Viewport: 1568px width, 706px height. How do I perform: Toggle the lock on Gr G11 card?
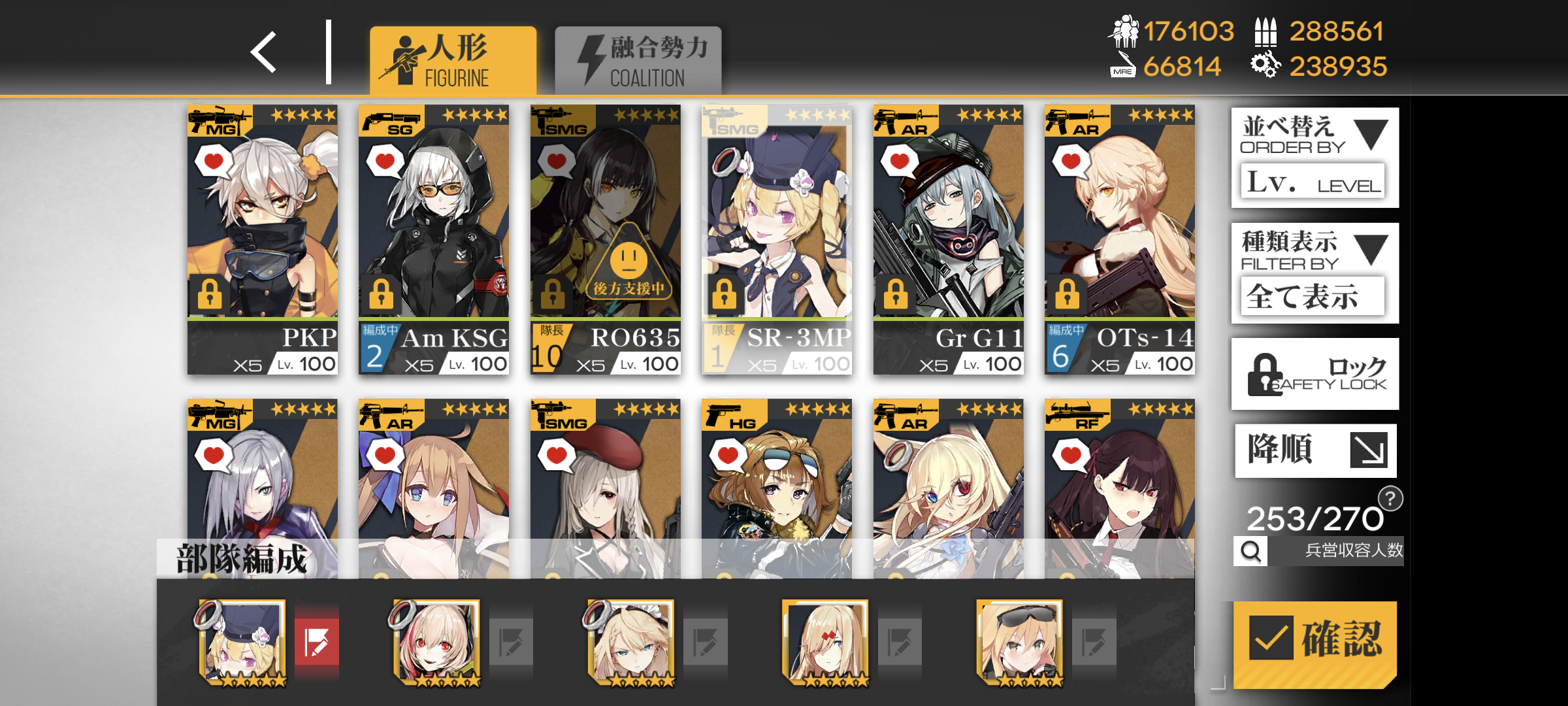coord(896,293)
